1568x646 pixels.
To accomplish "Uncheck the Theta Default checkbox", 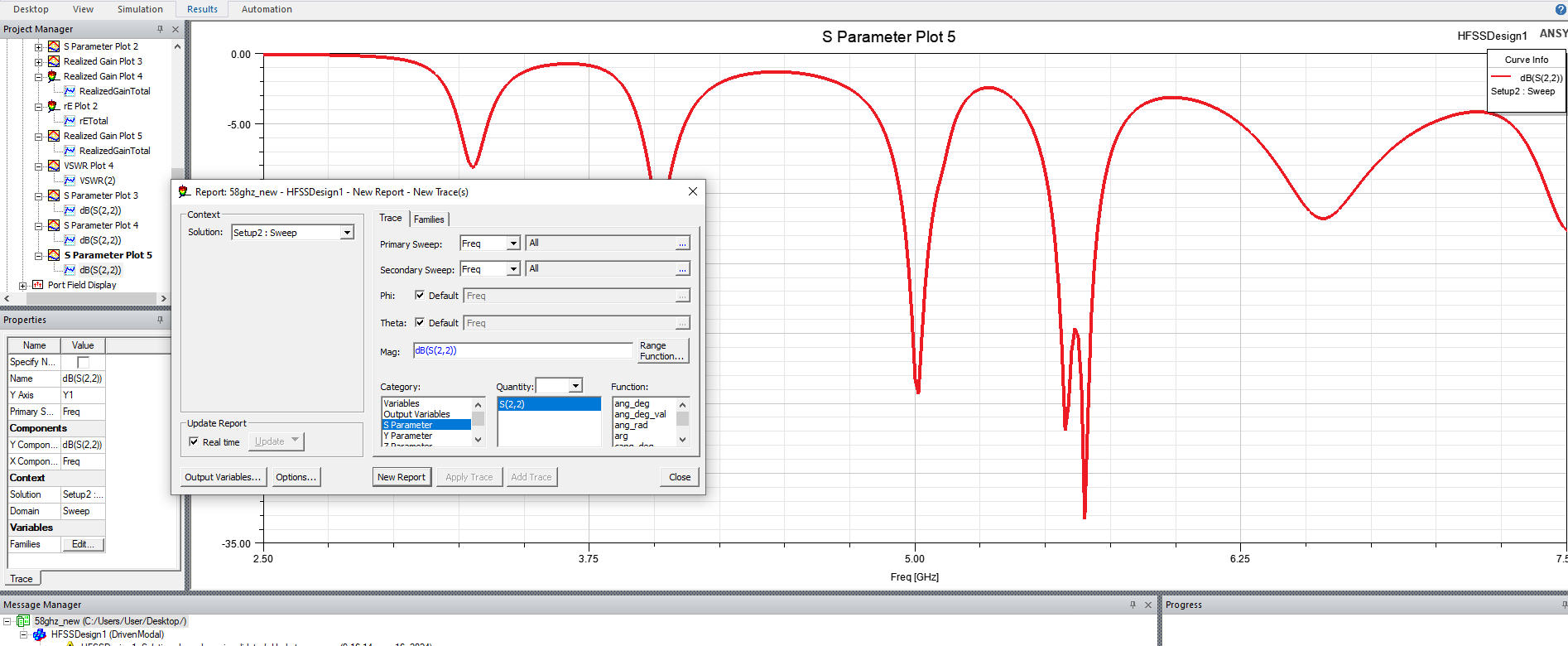I will point(420,323).
